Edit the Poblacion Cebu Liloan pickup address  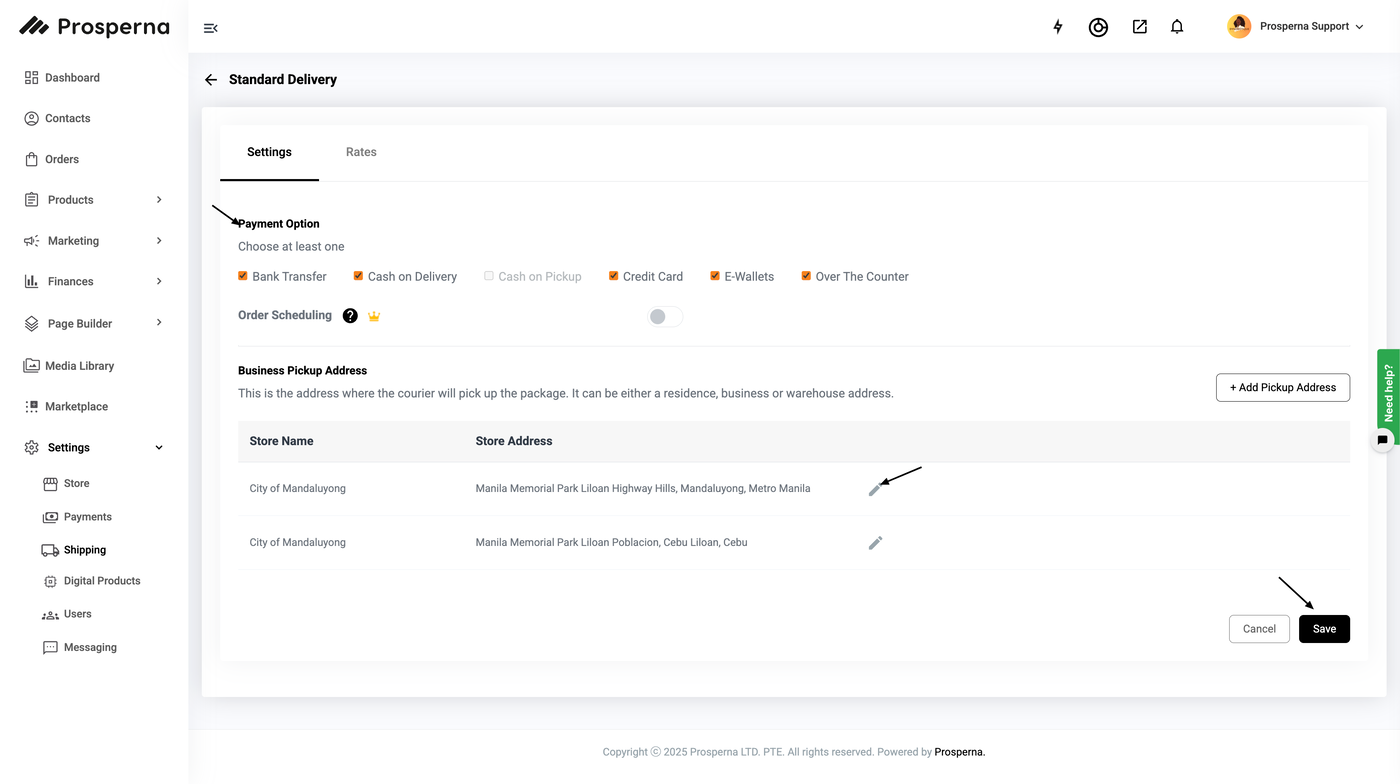[875, 543]
